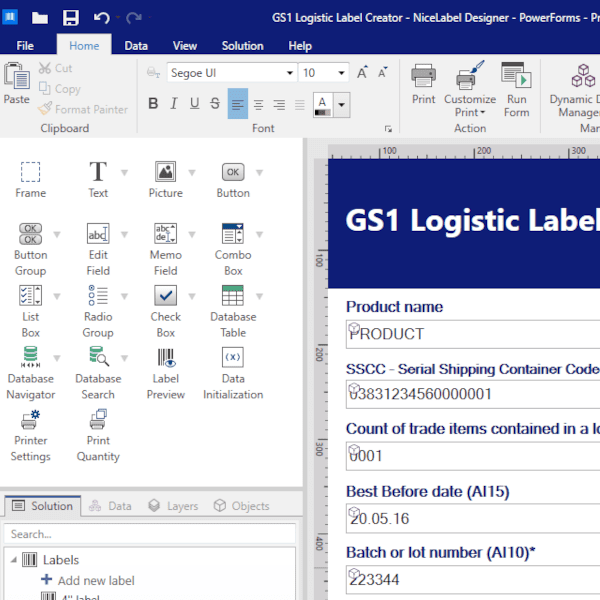Select the Database Search tool
600x600 pixels.
point(98,373)
